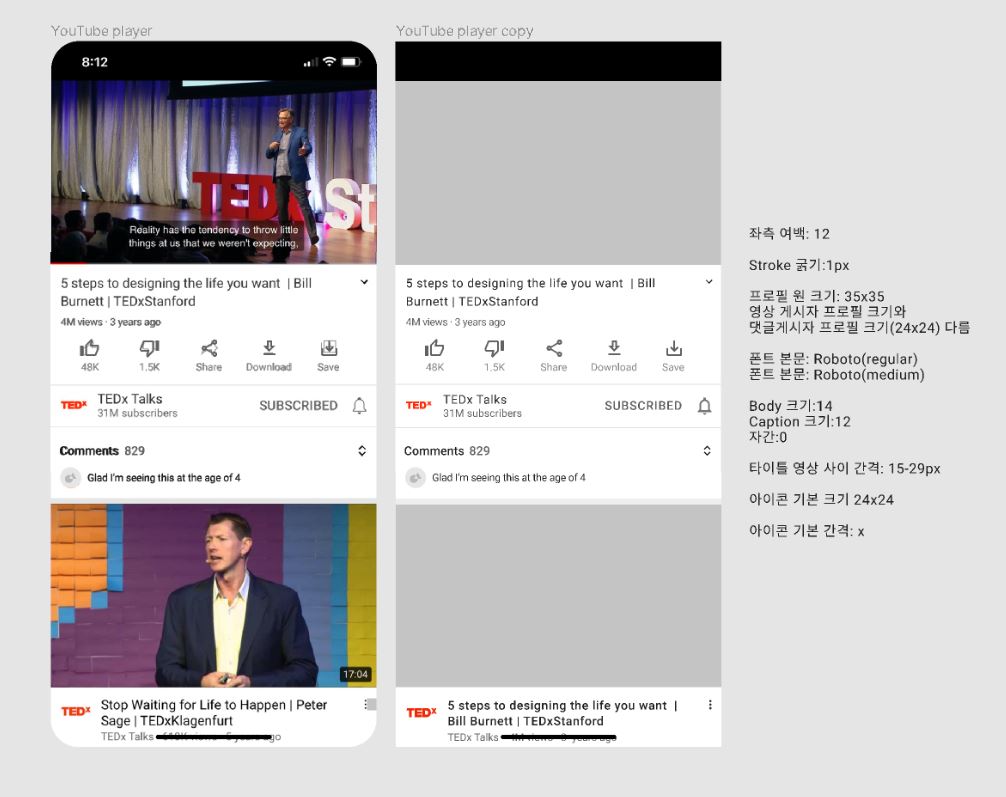The height and width of the screenshot is (797, 1006).
Task: Click the TEDxStanford video player image
Action: coord(214,171)
